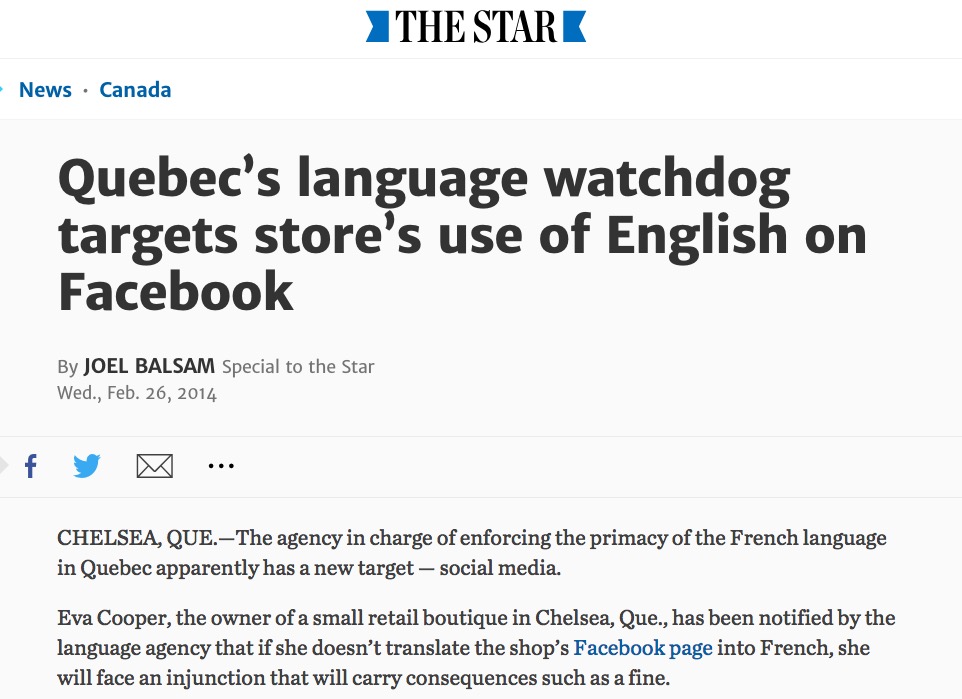Click the right blue ribbon of Star logo
Image resolution: width=962 pixels, height=699 pixels.
(x=575, y=27)
